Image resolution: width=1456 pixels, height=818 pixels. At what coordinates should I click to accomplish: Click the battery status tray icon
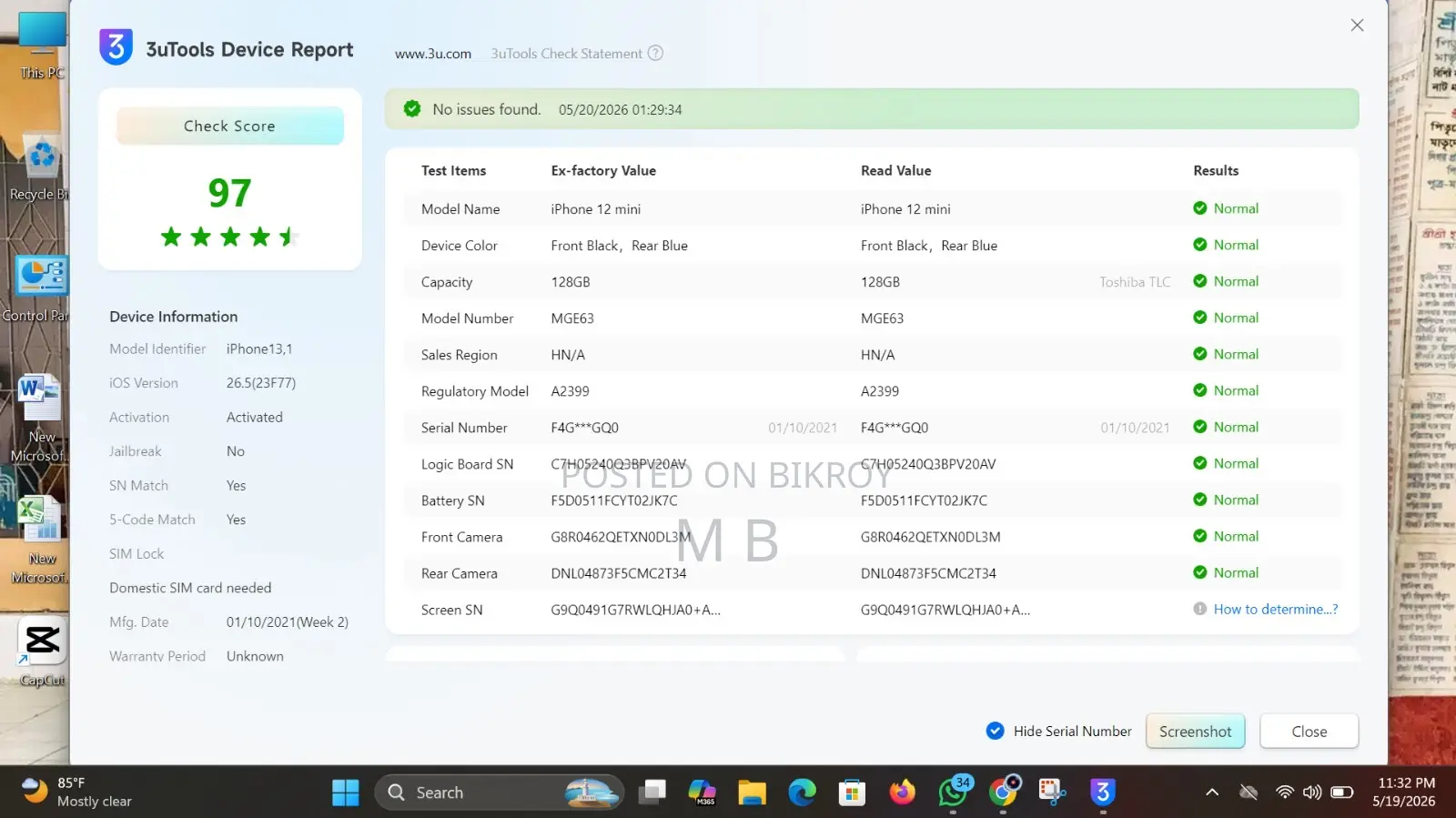coord(1341,793)
